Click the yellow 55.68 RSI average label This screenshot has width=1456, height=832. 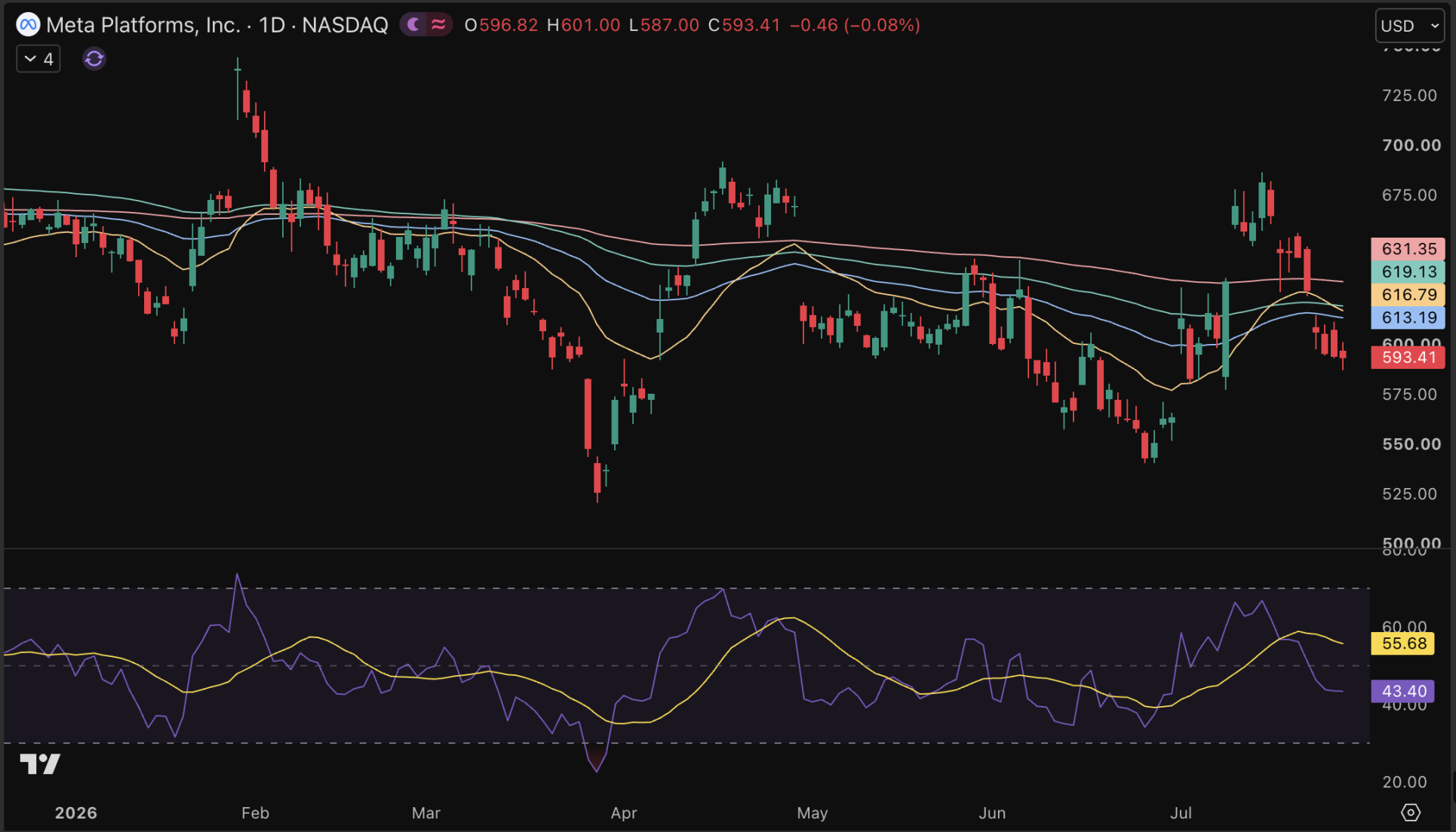[1402, 643]
